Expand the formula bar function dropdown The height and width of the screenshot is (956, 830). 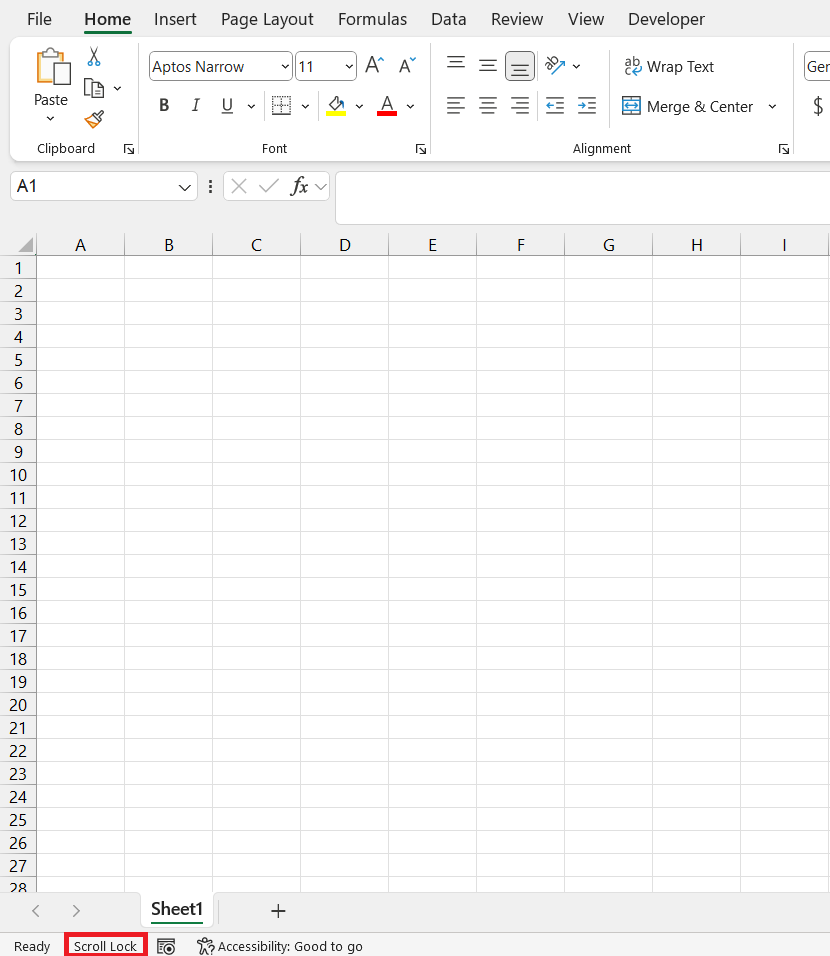[321, 187]
